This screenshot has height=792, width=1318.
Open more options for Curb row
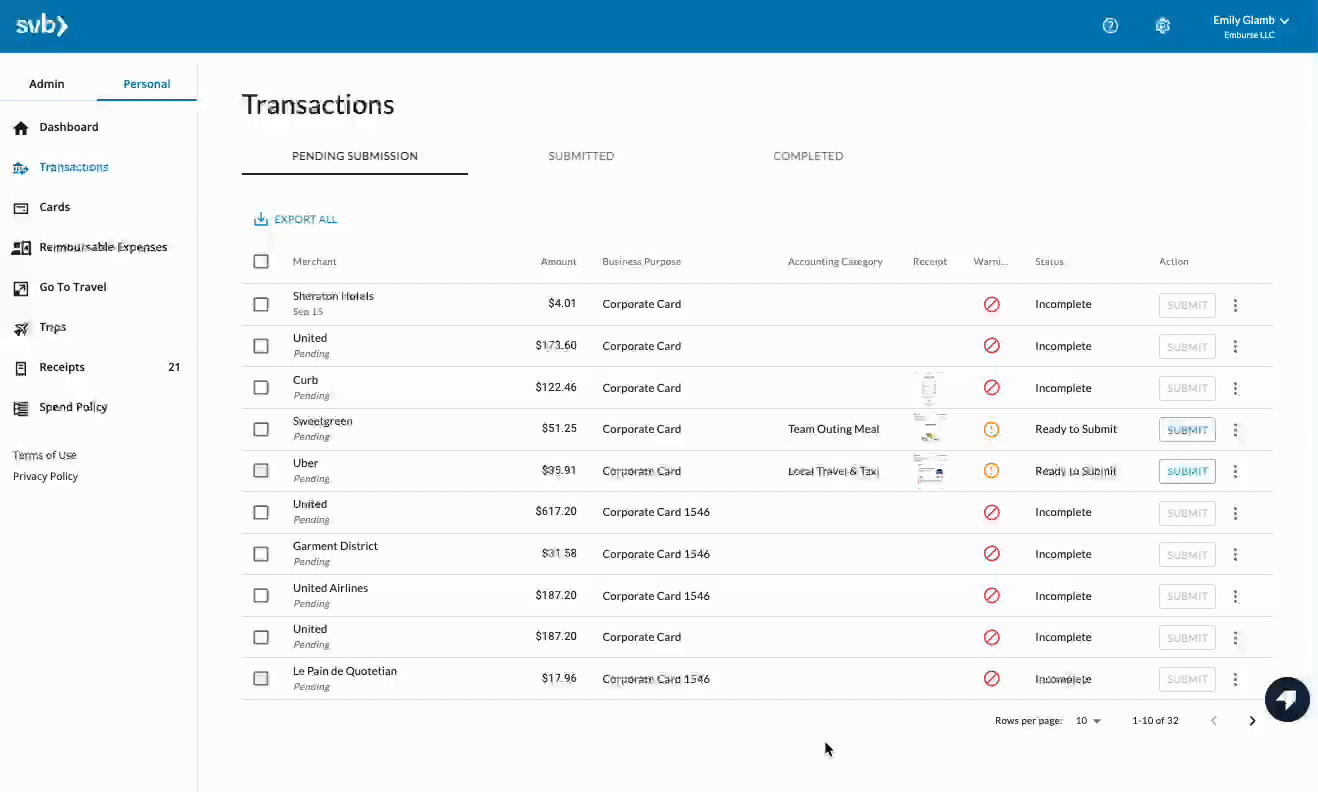(x=1235, y=388)
